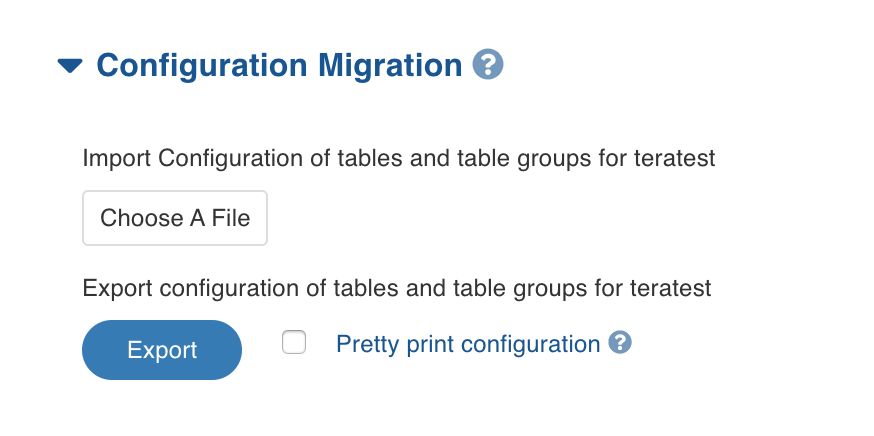Click the Configuration Migration heading text

tap(279, 66)
